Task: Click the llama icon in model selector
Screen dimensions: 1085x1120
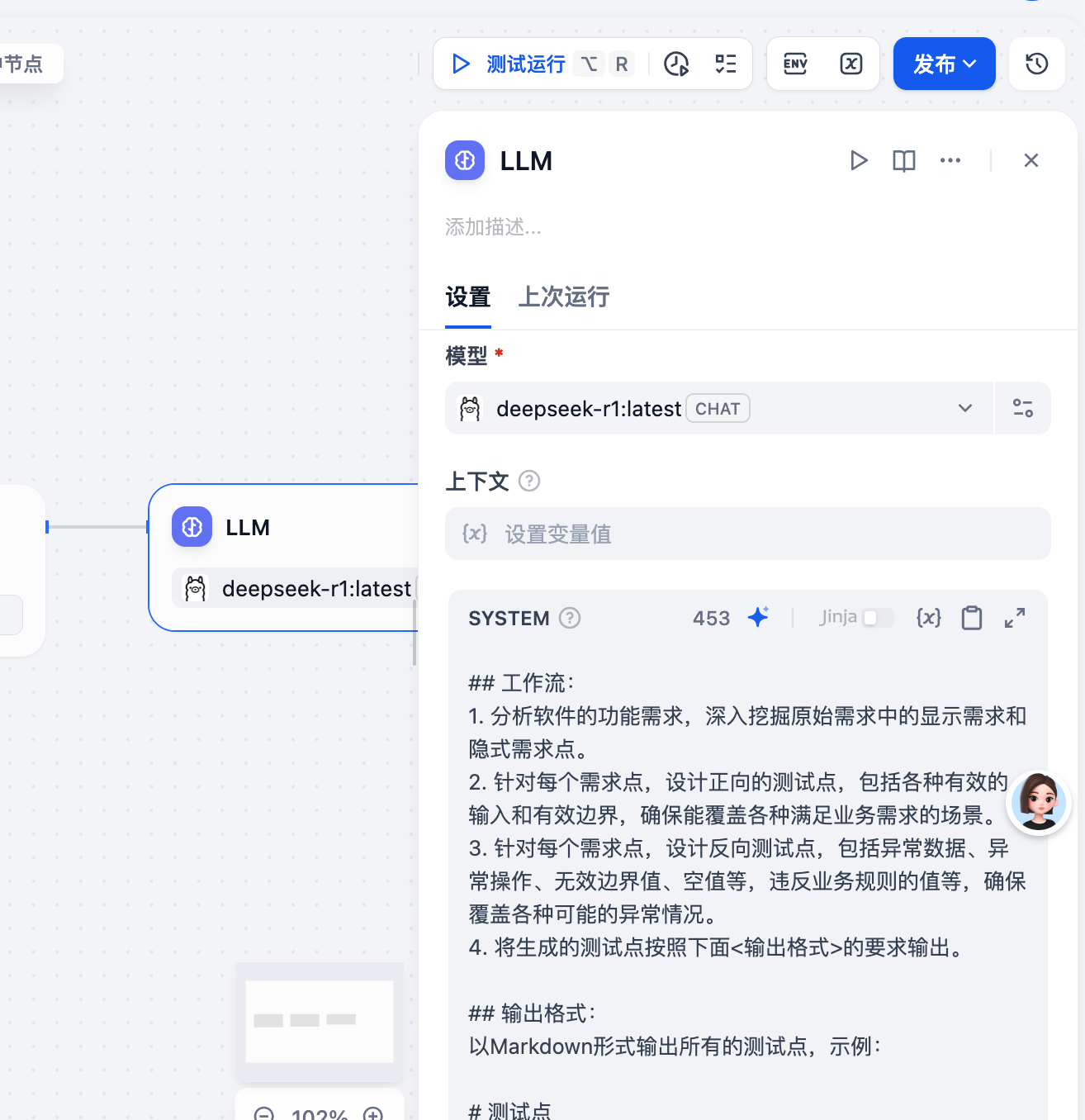Action: click(470, 408)
